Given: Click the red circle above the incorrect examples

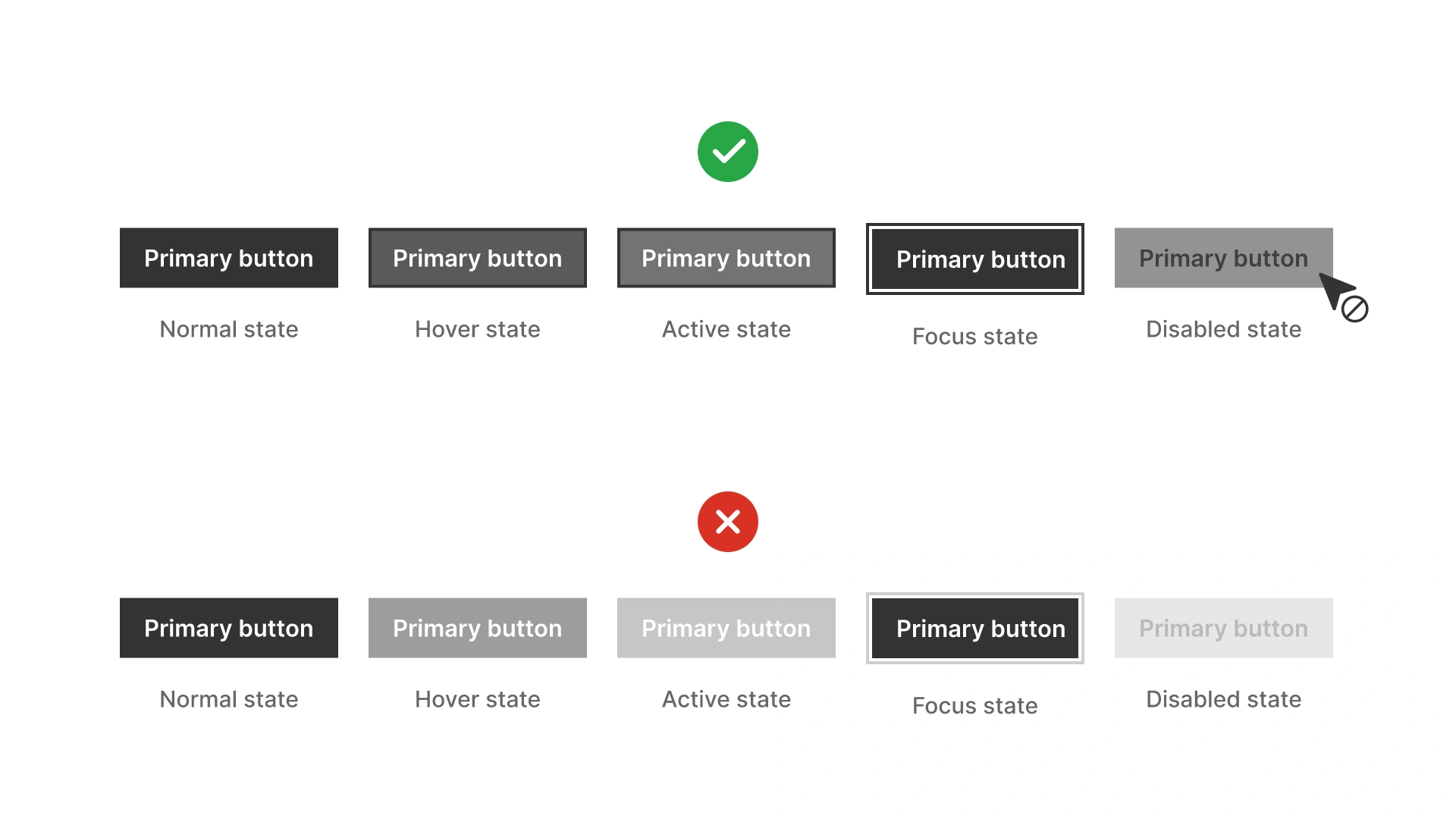Looking at the screenshot, I should 726,521.
